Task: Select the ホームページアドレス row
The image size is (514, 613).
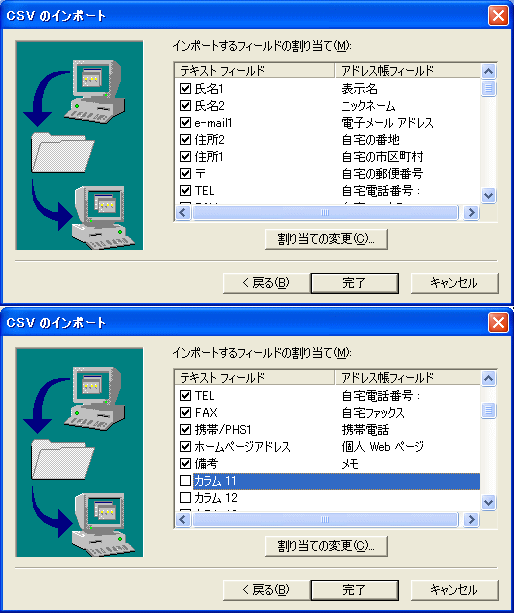Action: coord(328,446)
